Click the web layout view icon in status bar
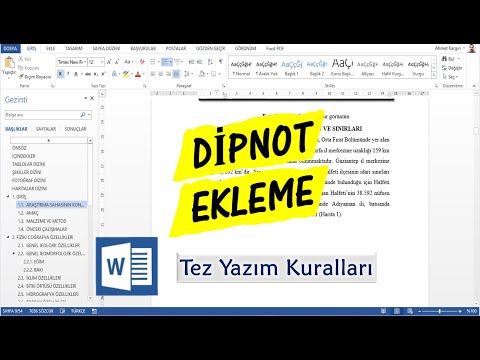Image resolution: width=480 pixels, height=360 pixels. (410, 311)
